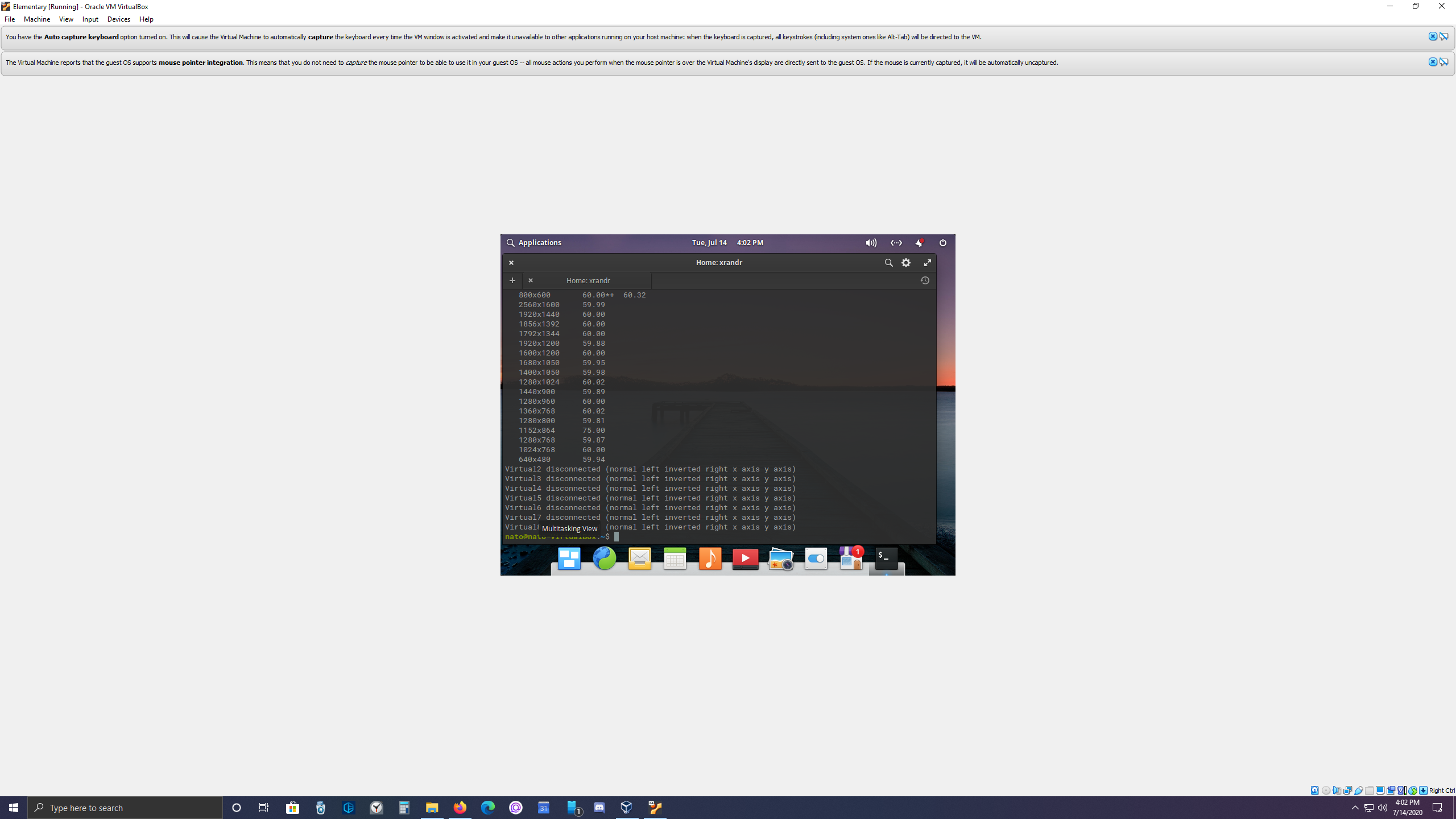Open the guest notifications bell indicator
This screenshot has height=819, width=1456.
click(x=919, y=243)
